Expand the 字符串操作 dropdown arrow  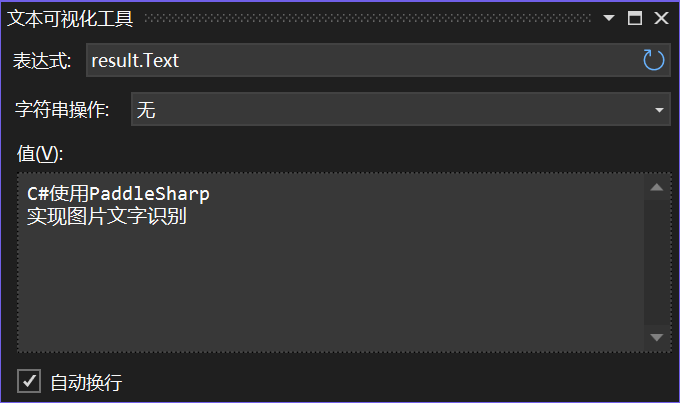coord(659,110)
